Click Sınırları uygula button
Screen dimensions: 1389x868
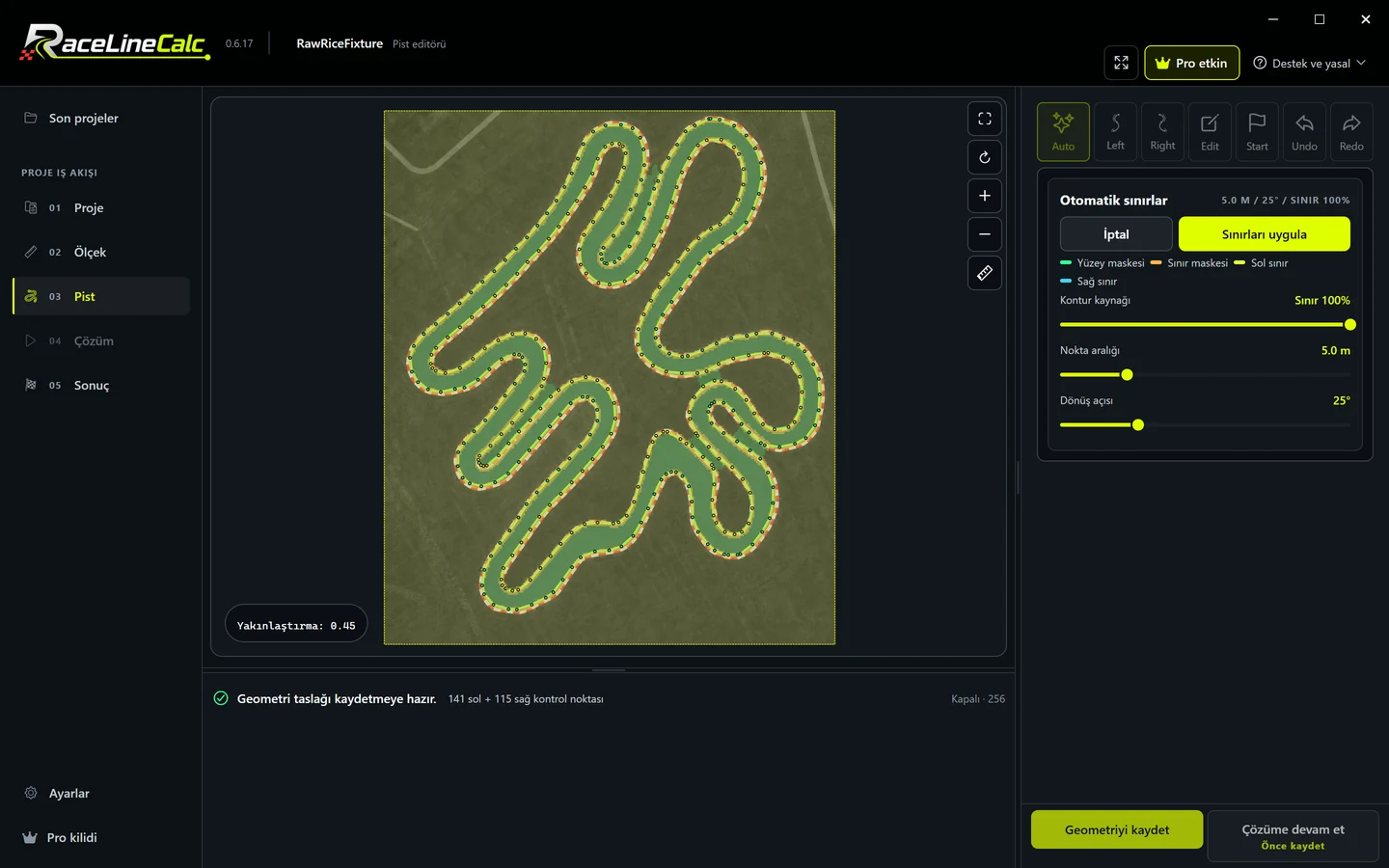(x=1265, y=234)
